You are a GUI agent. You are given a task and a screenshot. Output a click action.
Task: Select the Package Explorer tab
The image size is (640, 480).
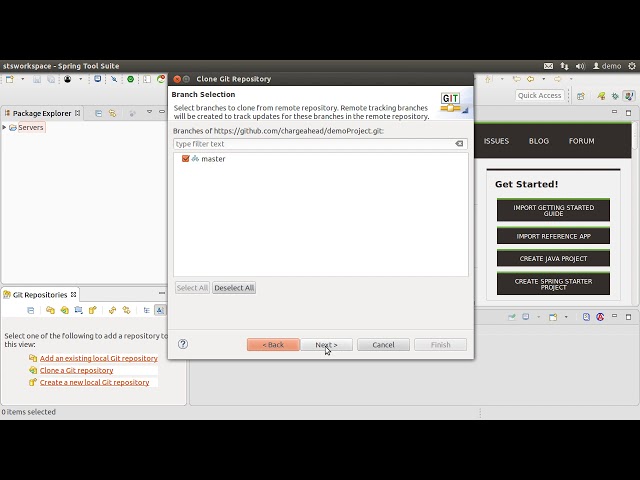coord(42,113)
